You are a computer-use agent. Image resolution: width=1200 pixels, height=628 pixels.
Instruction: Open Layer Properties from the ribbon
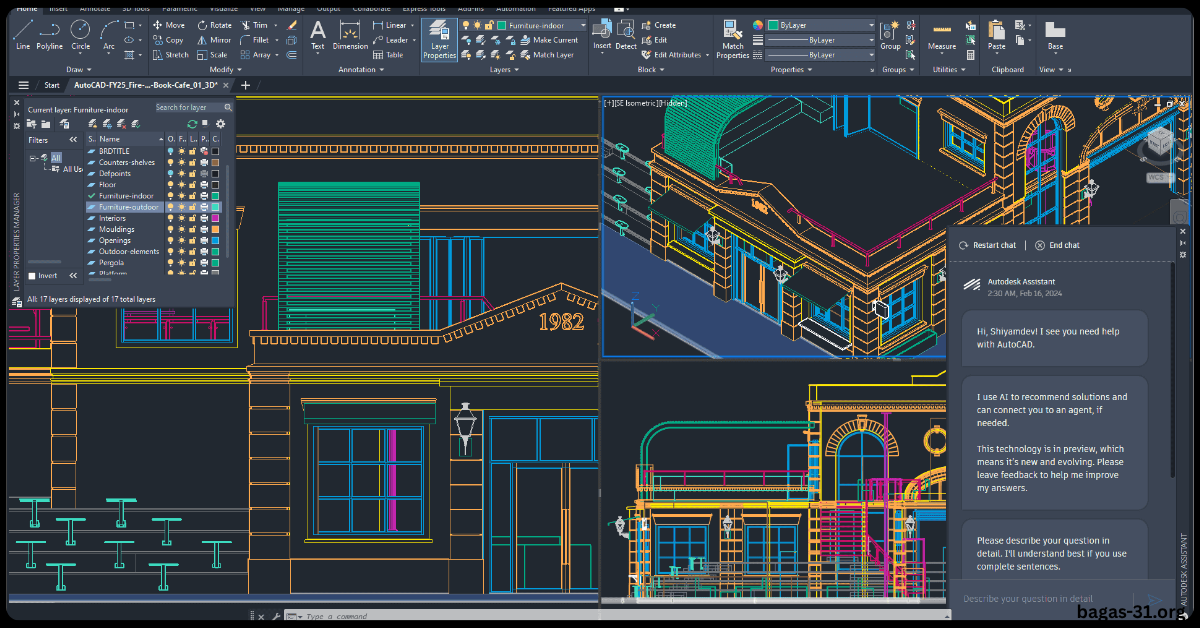(439, 38)
